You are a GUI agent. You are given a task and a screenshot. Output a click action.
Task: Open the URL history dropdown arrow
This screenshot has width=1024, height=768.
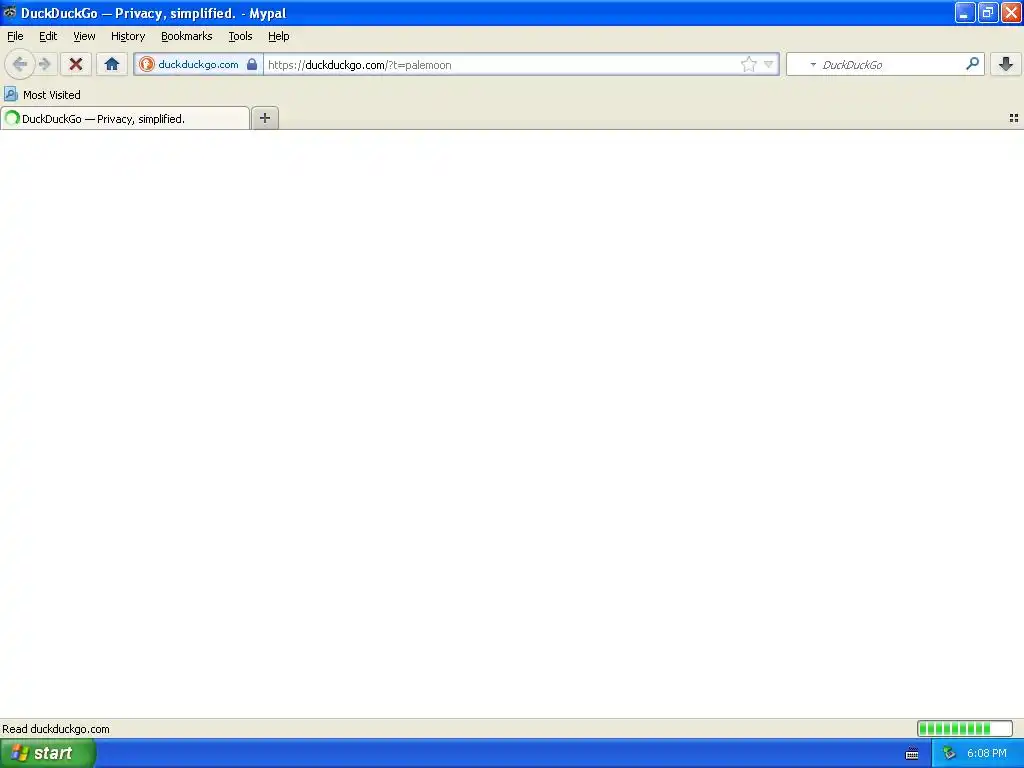pos(769,64)
